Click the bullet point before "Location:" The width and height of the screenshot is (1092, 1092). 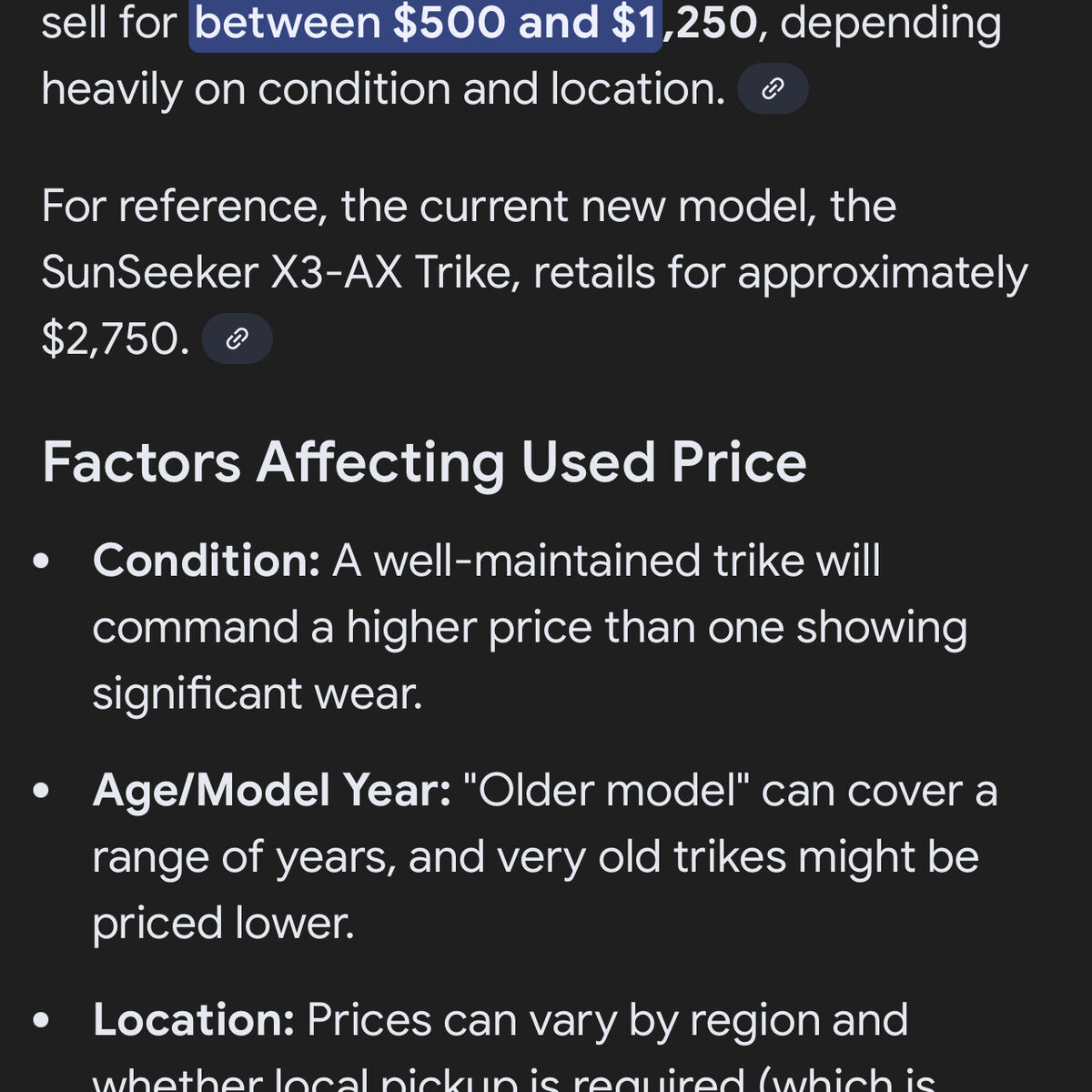[x=41, y=1021]
